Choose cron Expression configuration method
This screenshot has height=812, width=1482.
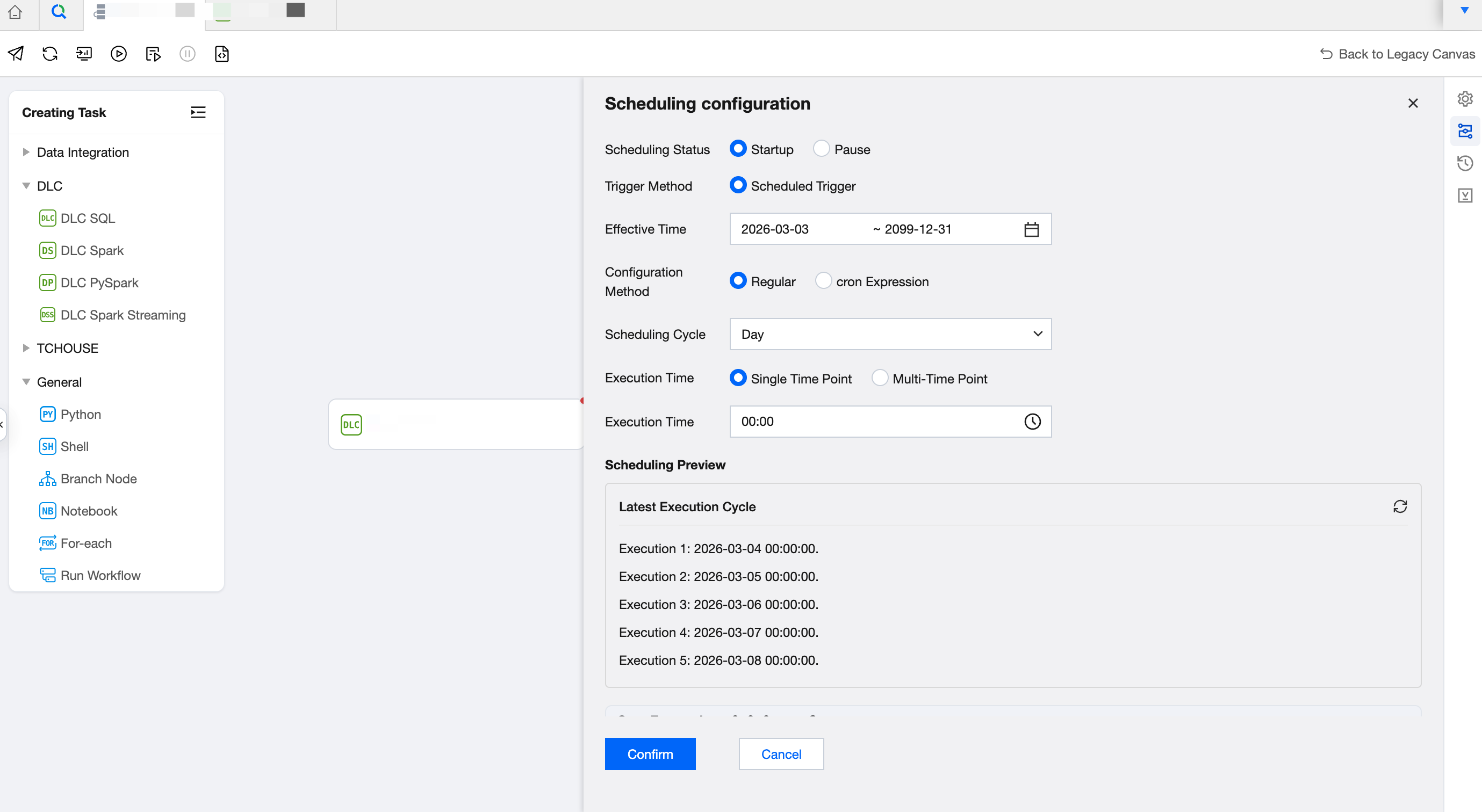point(823,281)
